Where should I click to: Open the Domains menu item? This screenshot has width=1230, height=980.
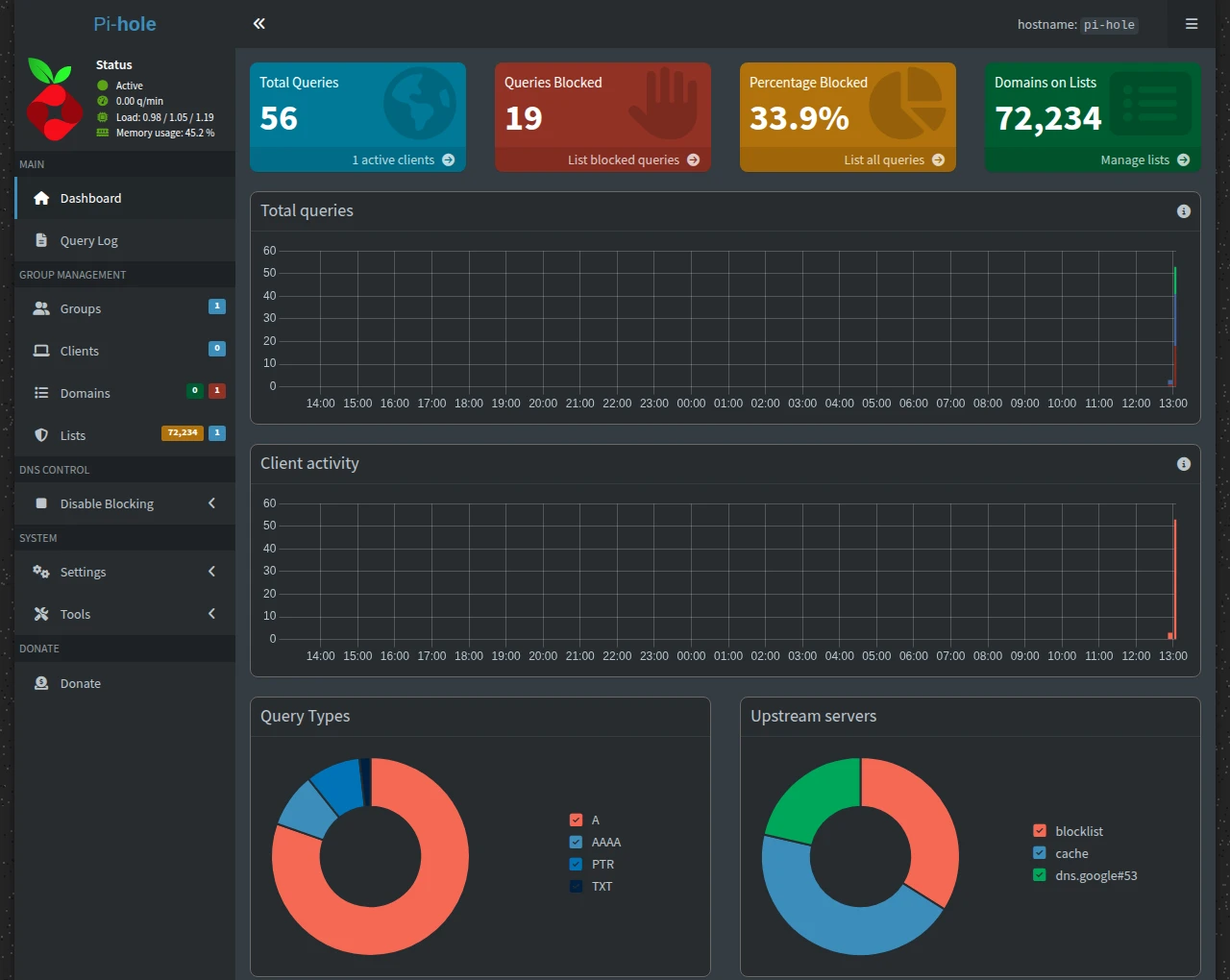[x=126, y=393]
